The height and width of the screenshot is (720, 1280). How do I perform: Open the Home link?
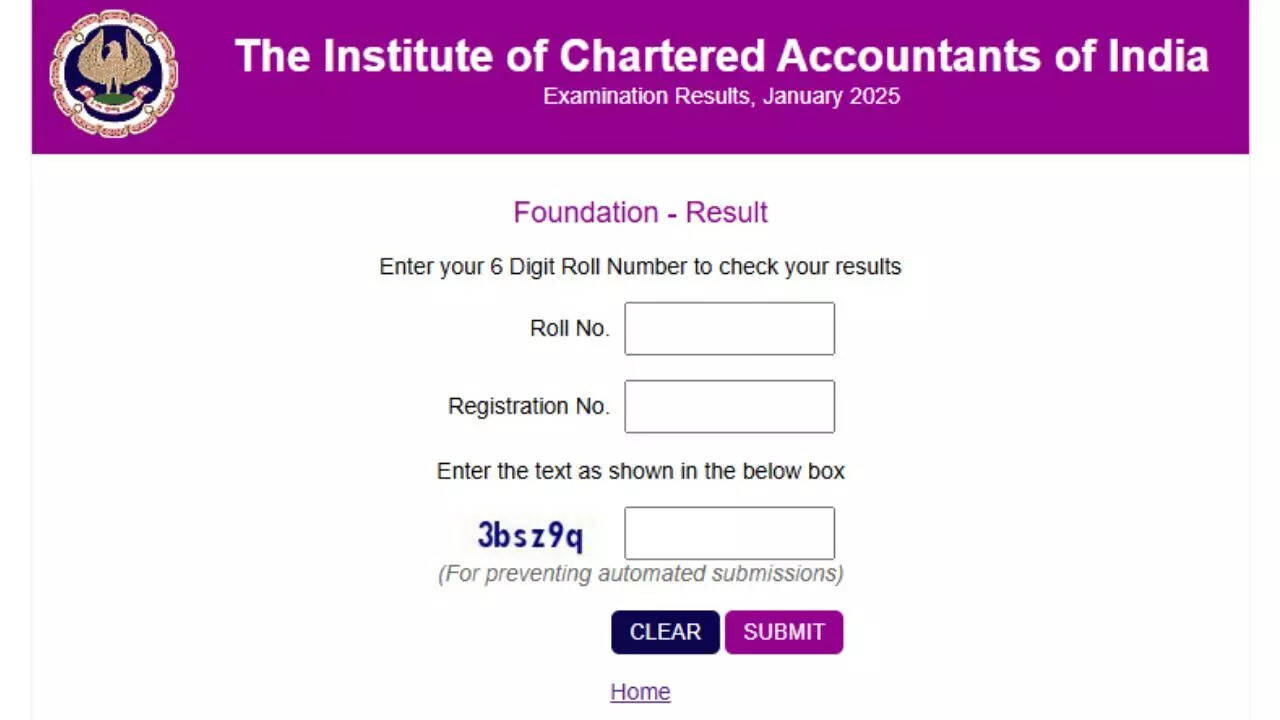tap(640, 692)
